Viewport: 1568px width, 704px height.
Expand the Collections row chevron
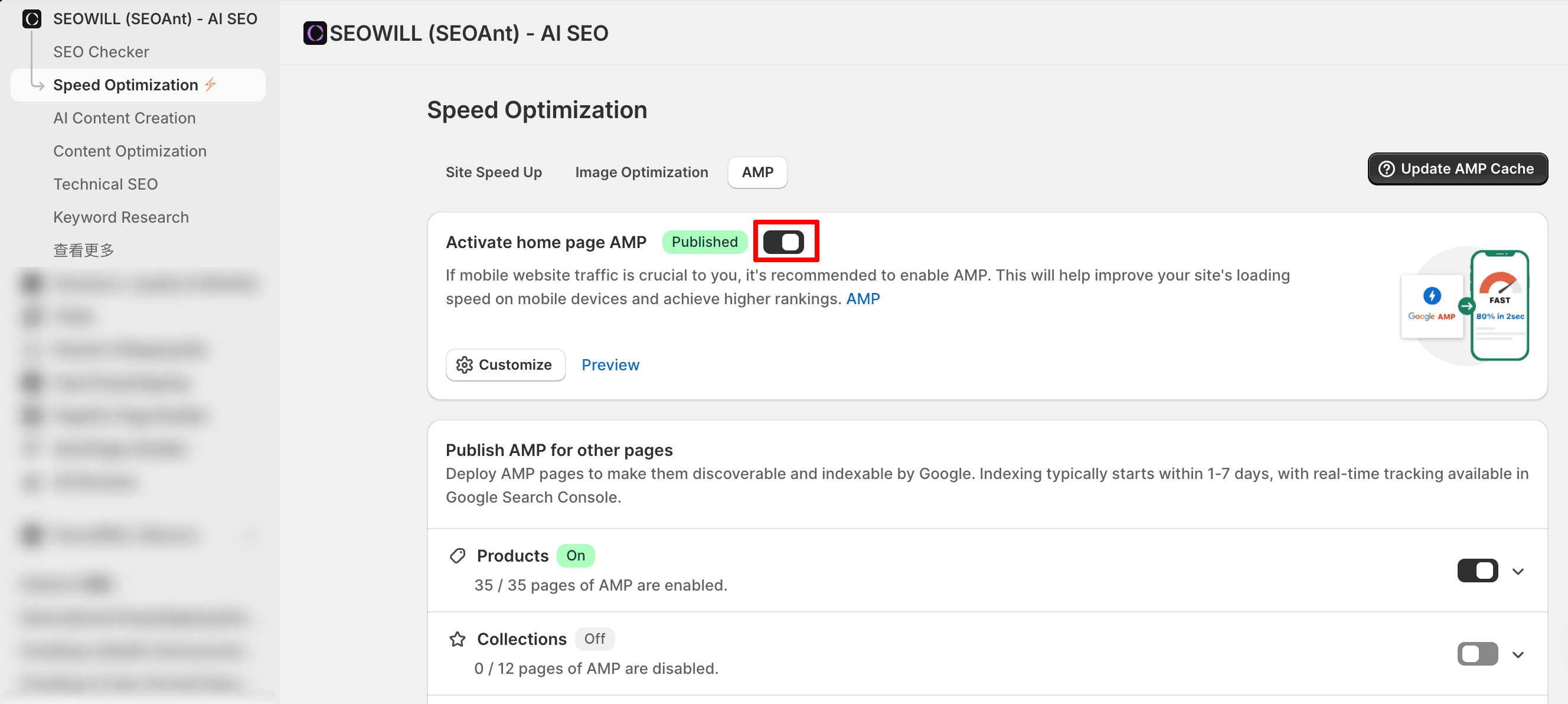[x=1517, y=654]
